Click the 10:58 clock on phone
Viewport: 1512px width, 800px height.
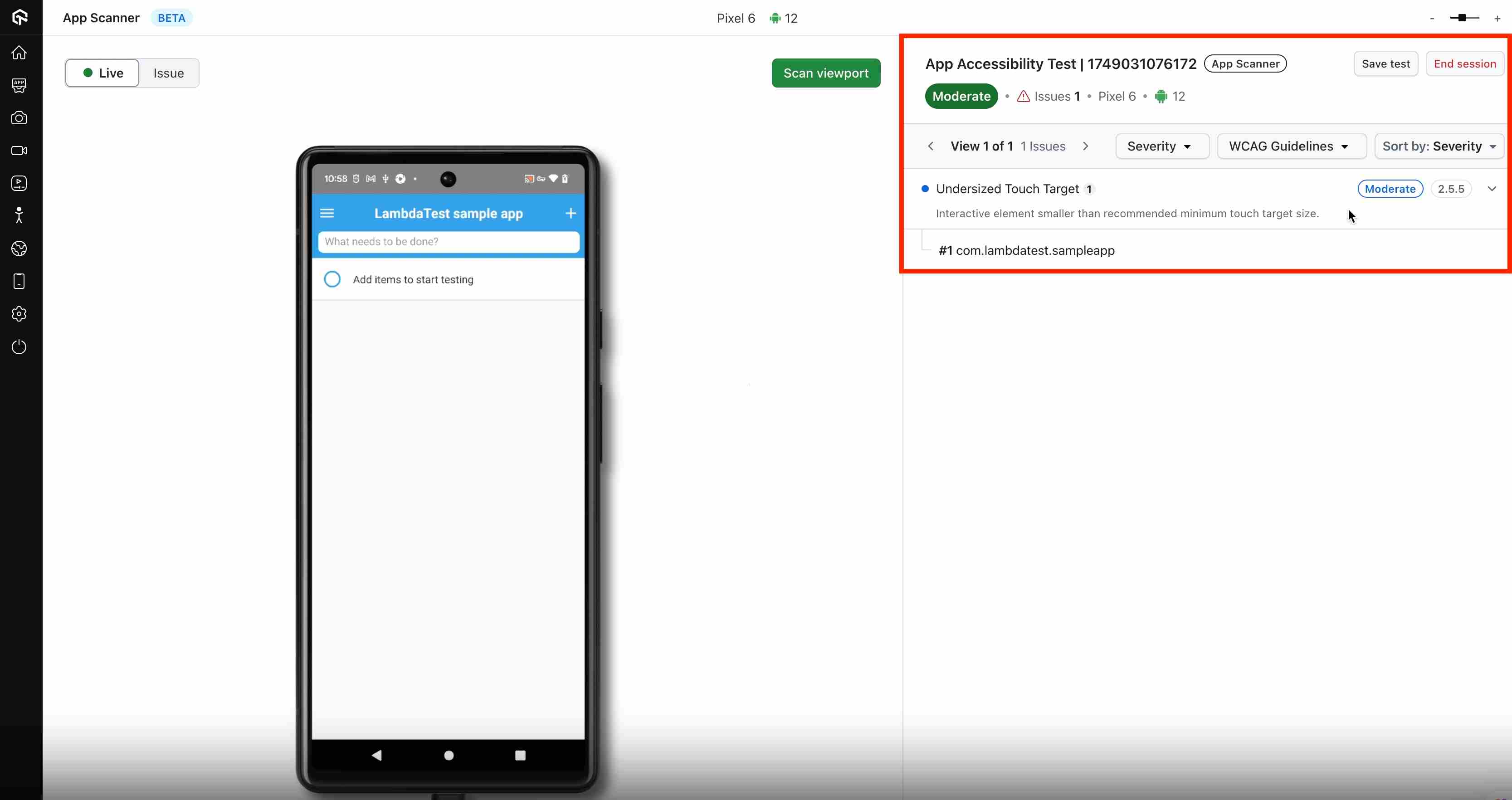336,178
